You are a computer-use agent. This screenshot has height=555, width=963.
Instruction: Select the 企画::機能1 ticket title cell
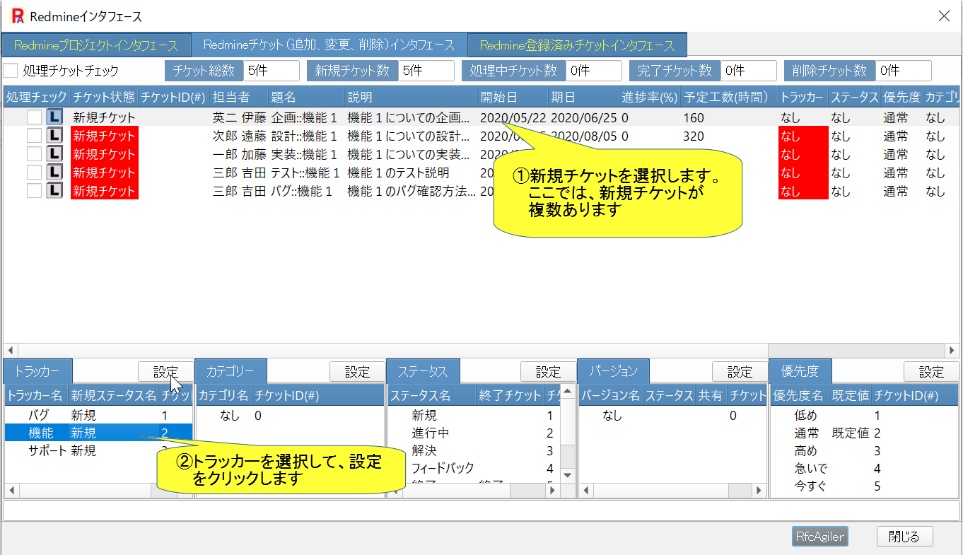[304, 117]
